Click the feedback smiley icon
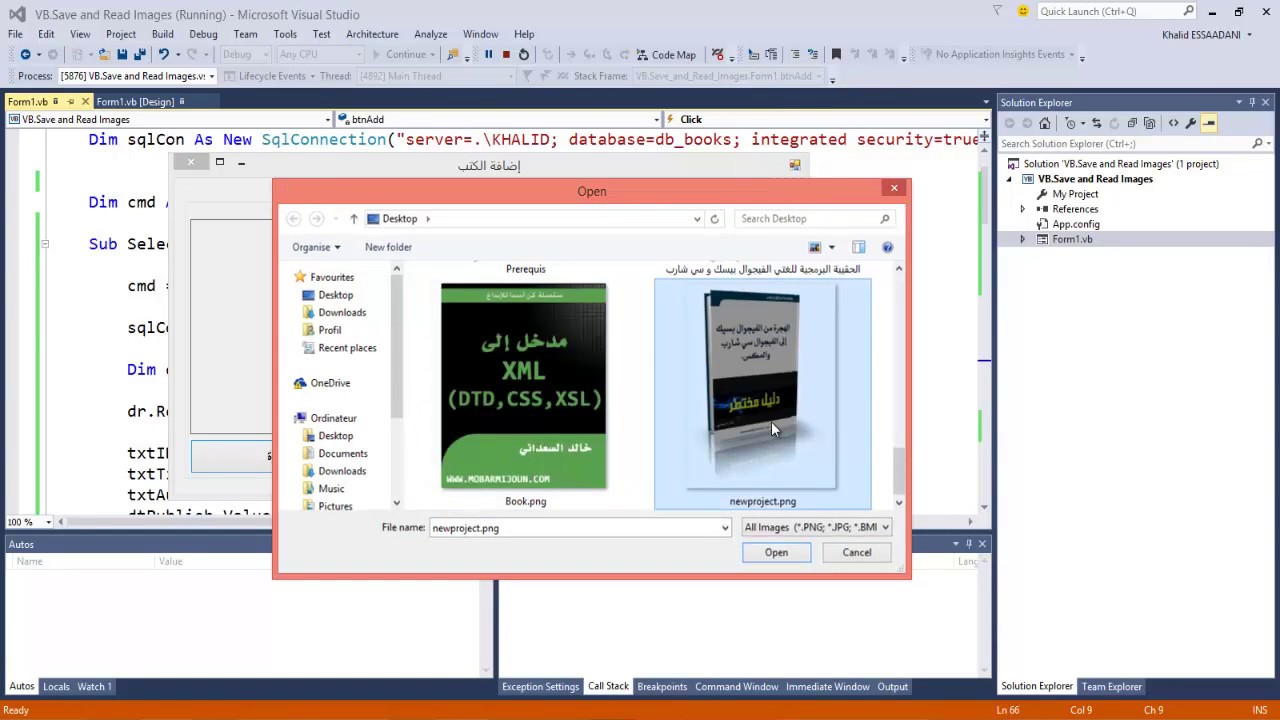This screenshot has height=720, width=1280. click(1023, 11)
